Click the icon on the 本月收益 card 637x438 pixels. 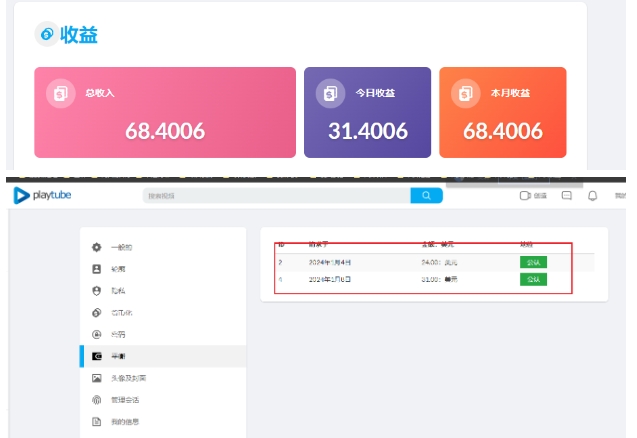[x=465, y=93]
